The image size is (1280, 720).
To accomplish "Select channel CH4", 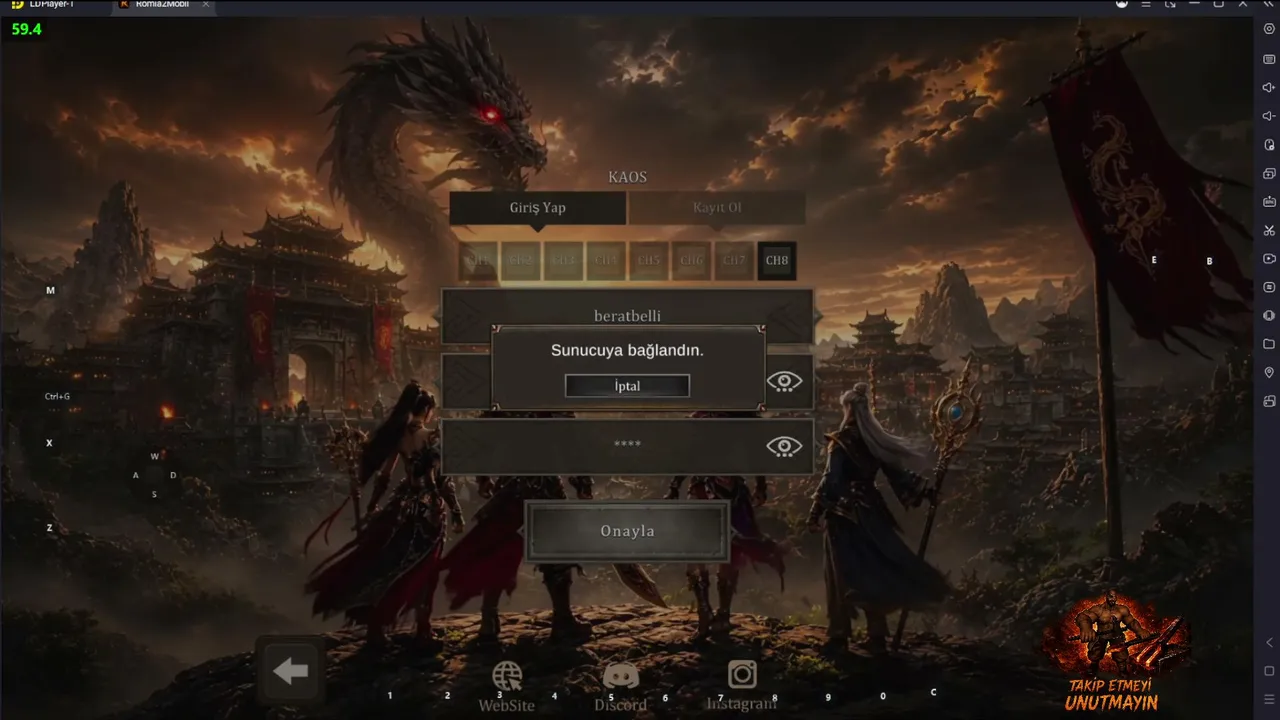I will (606, 260).
